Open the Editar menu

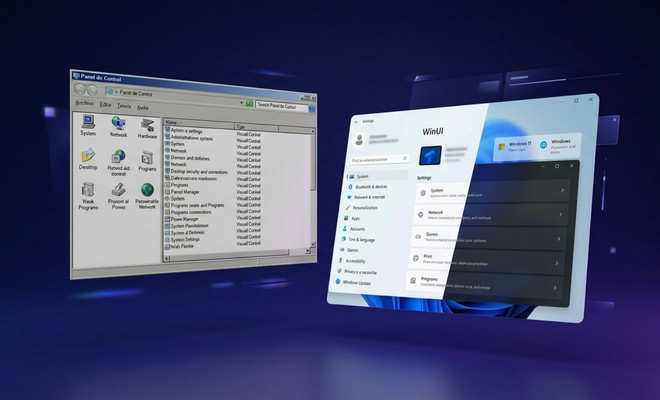[x=106, y=105]
